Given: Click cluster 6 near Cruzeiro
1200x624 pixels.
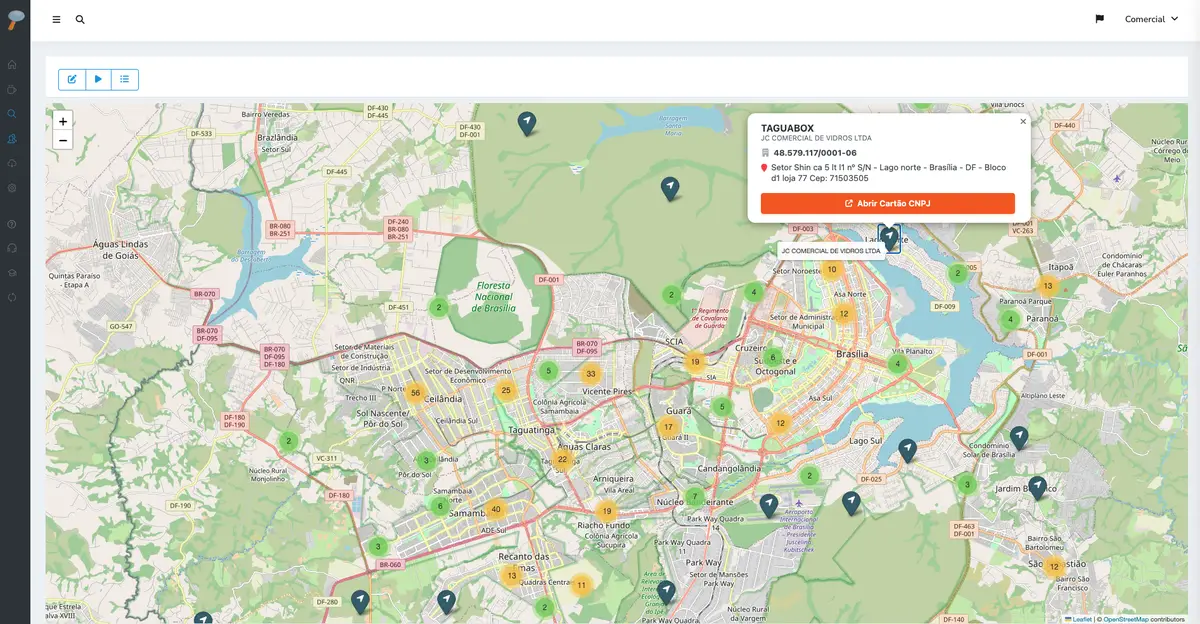Looking at the screenshot, I should (771, 357).
